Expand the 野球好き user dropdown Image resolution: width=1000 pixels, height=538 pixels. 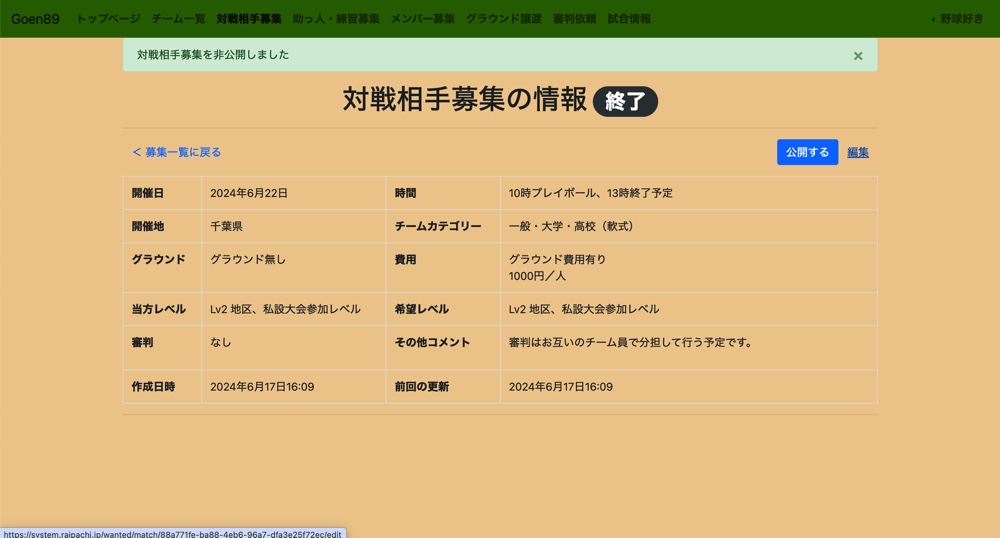(957, 18)
